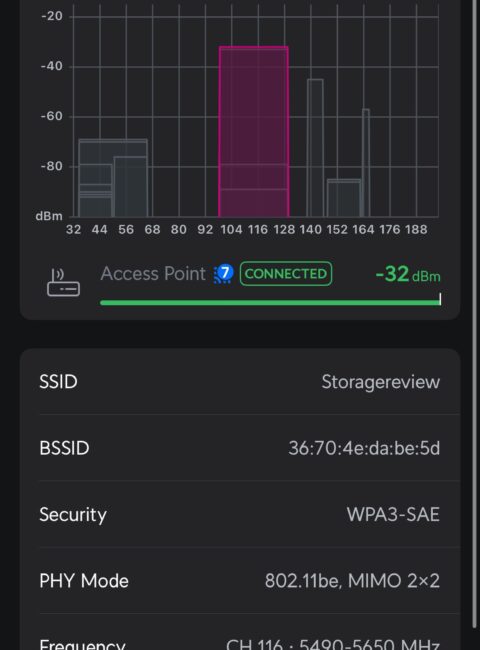Tap the -32 dBm signal strength reading
The height and width of the screenshot is (650, 480).
click(407, 274)
